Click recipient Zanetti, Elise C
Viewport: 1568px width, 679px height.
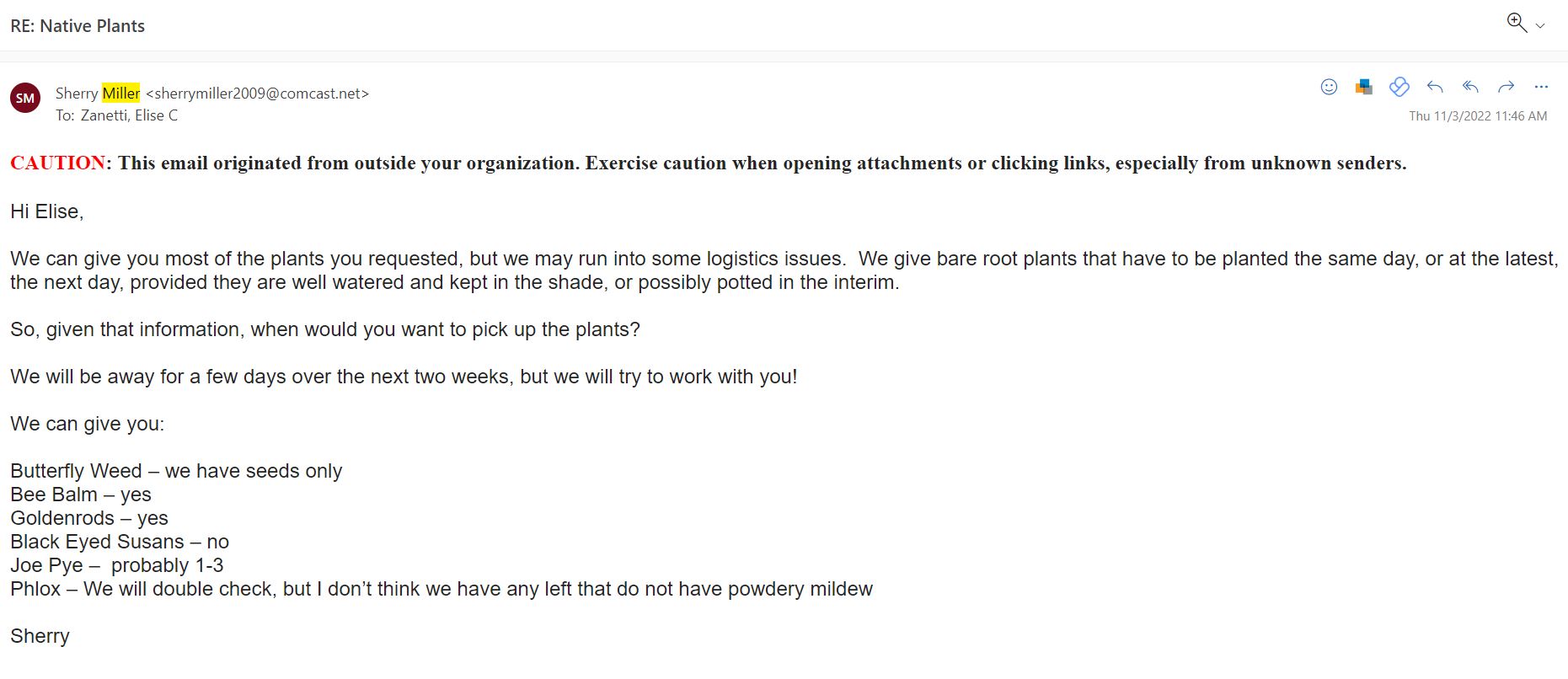click(x=129, y=115)
